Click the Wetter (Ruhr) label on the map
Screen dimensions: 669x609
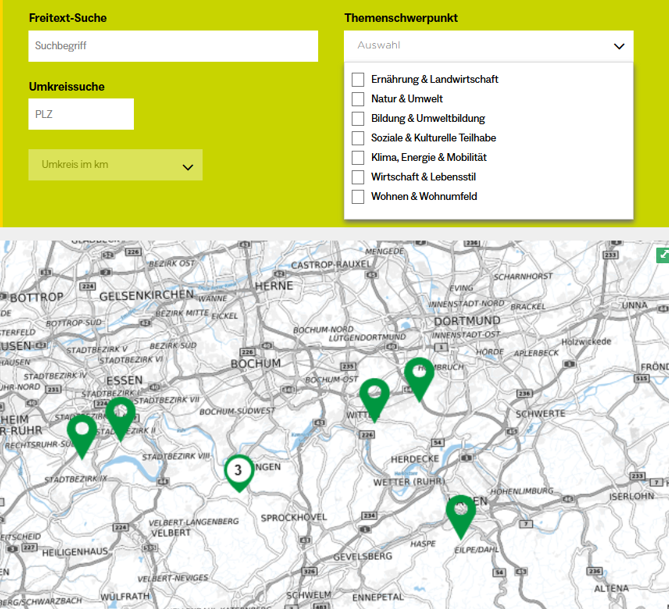click(x=409, y=482)
